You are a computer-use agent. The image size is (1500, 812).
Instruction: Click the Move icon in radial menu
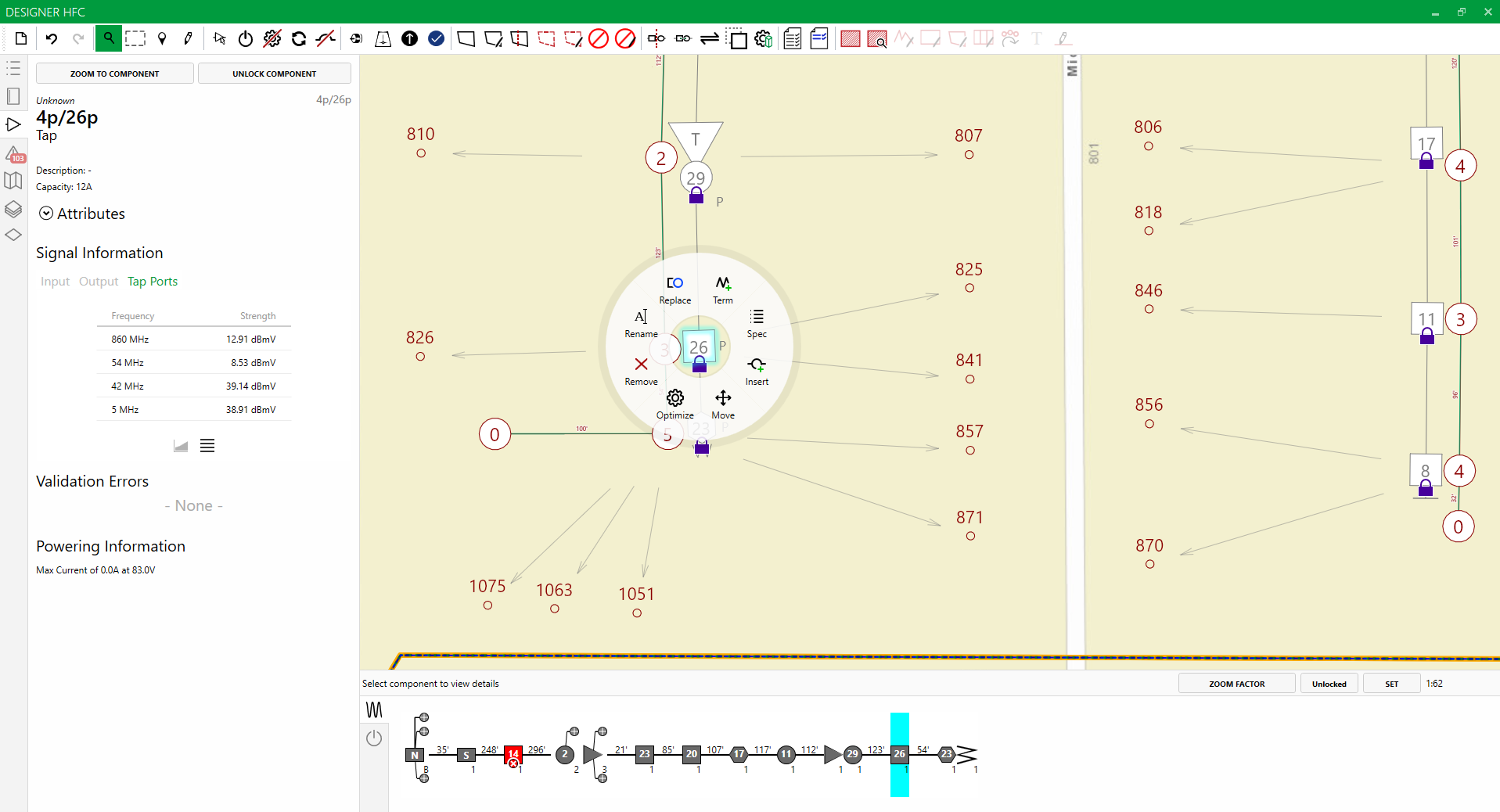pyautogui.click(x=723, y=404)
